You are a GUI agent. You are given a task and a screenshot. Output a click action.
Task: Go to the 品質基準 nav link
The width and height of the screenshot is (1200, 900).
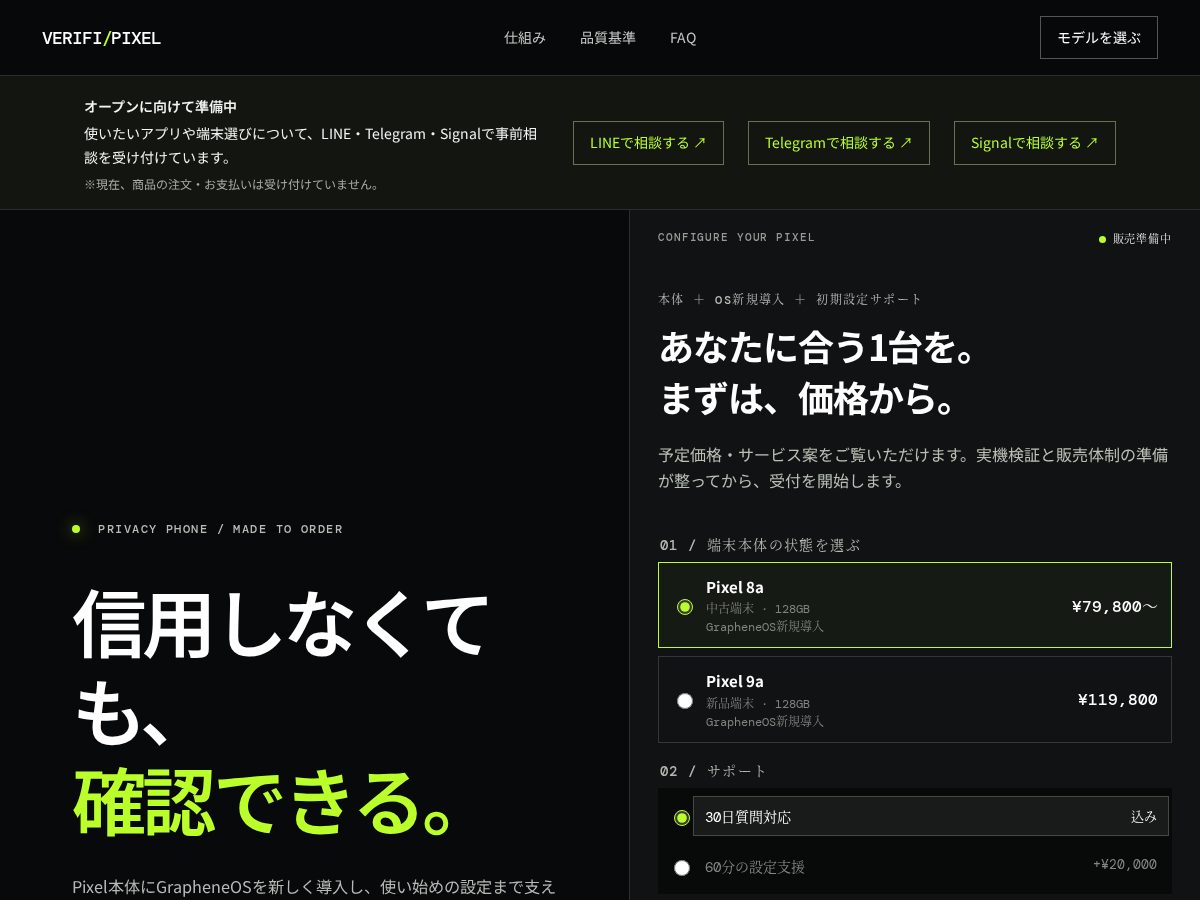(608, 38)
